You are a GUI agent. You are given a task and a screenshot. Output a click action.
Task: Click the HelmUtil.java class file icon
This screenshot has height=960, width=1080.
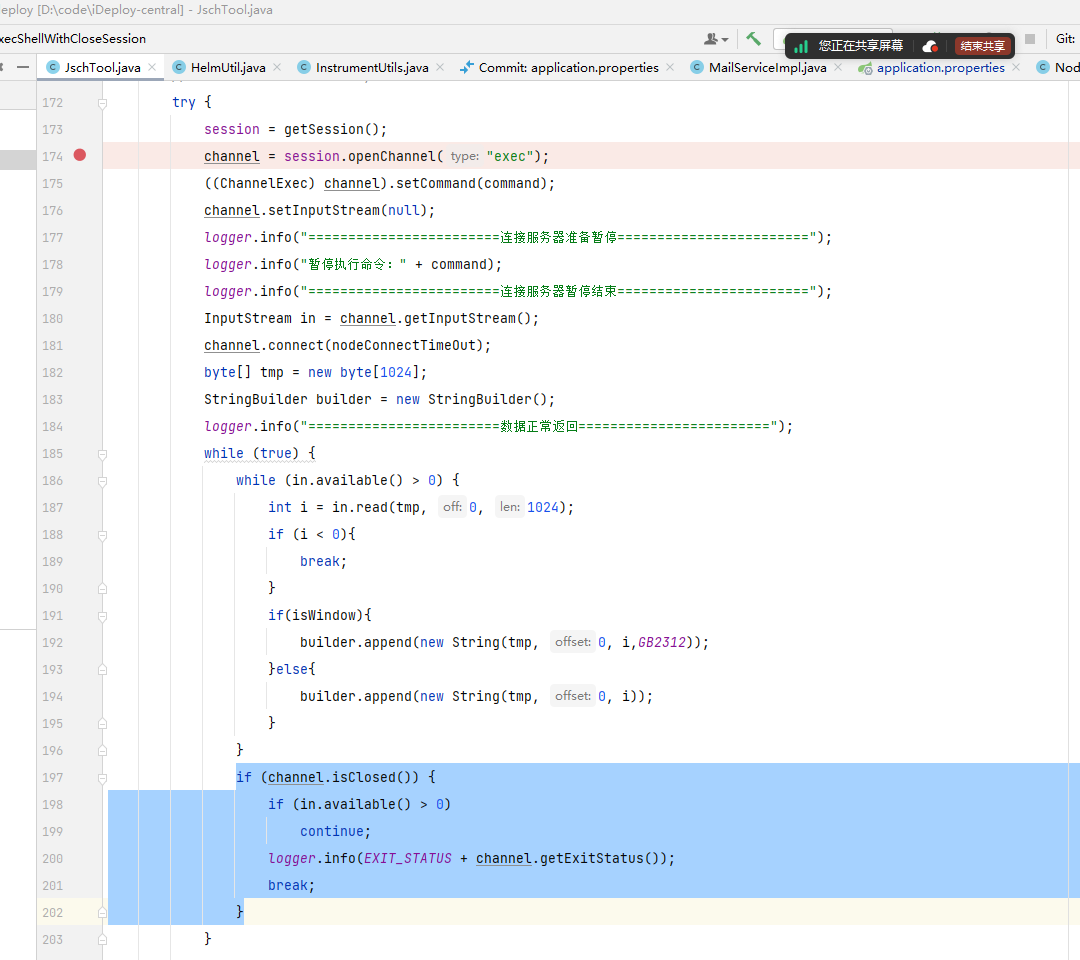coord(179,67)
